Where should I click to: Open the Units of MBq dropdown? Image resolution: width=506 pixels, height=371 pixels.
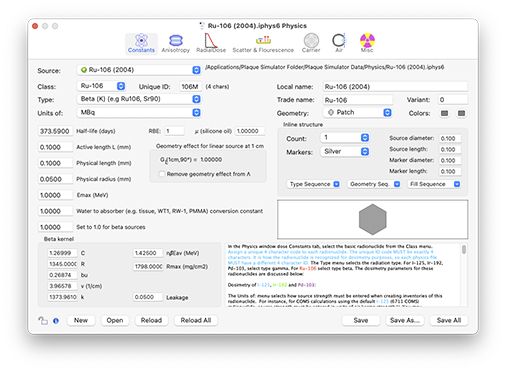coord(139,113)
